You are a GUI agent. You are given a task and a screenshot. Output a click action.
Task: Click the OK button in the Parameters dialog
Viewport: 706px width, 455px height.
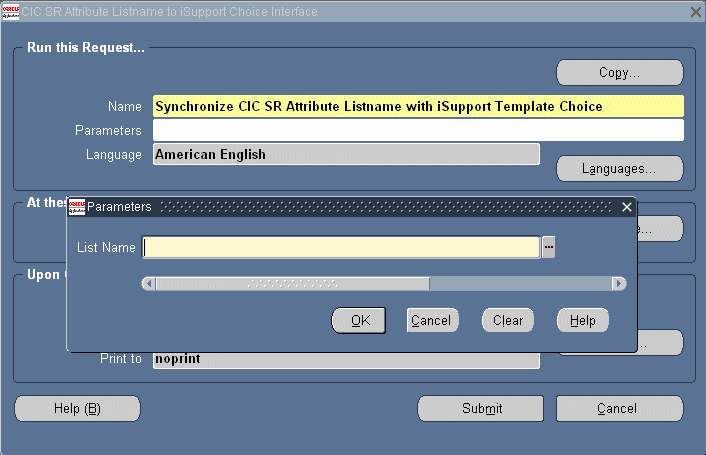(359, 320)
